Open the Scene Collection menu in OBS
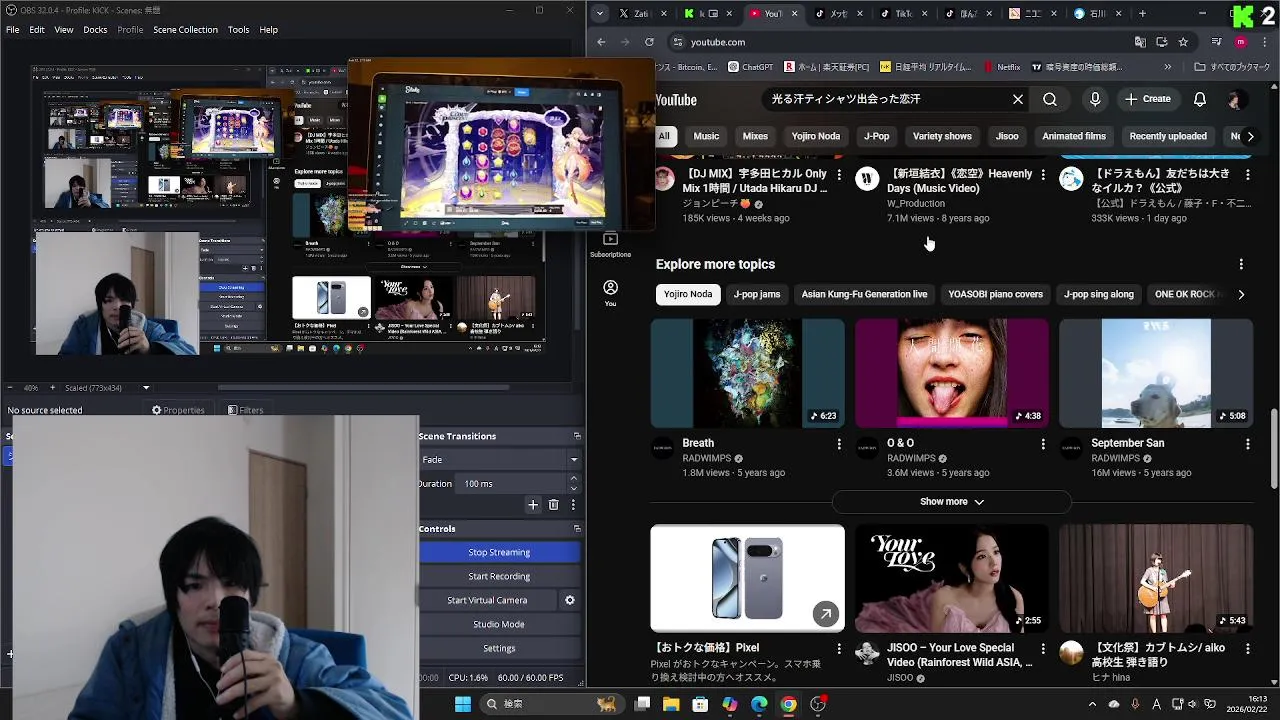1280x720 pixels. click(185, 30)
